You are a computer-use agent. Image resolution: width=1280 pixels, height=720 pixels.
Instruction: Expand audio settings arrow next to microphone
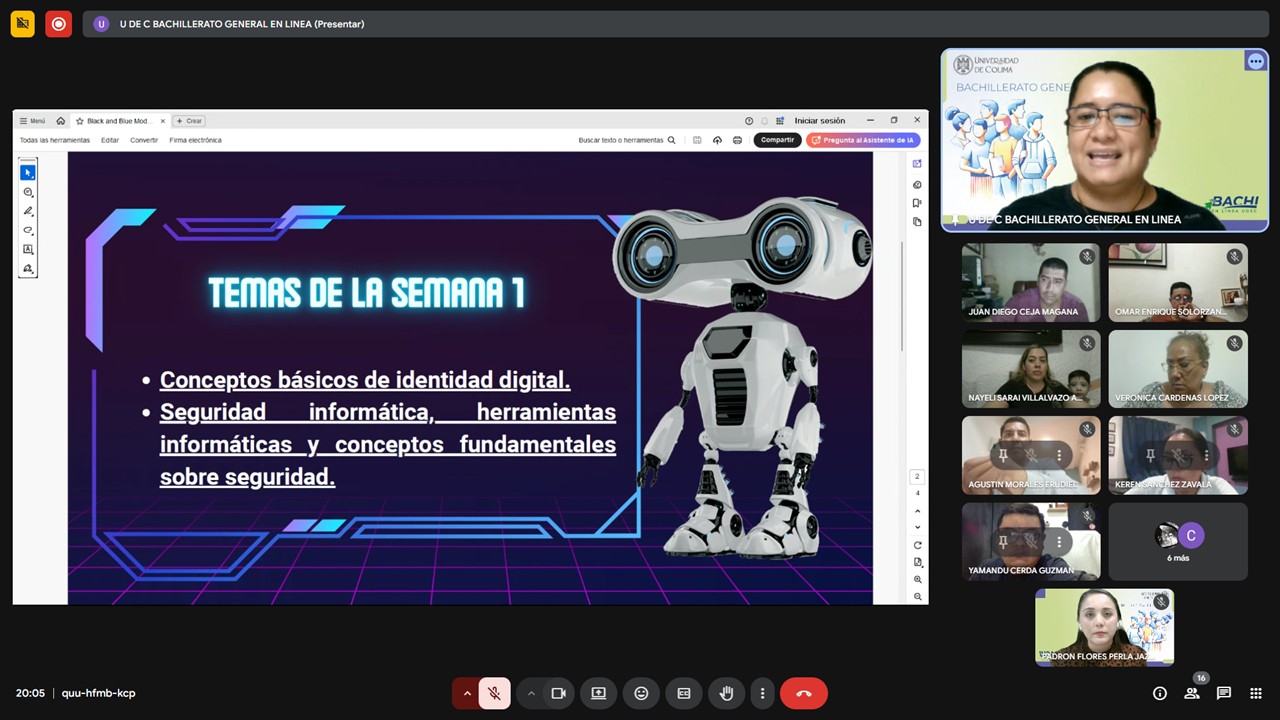coord(466,693)
